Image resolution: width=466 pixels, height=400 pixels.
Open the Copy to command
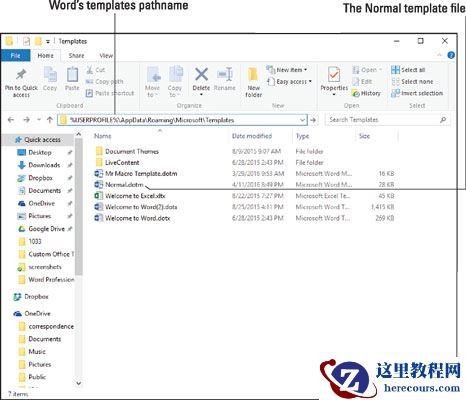click(x=175, y=82)
